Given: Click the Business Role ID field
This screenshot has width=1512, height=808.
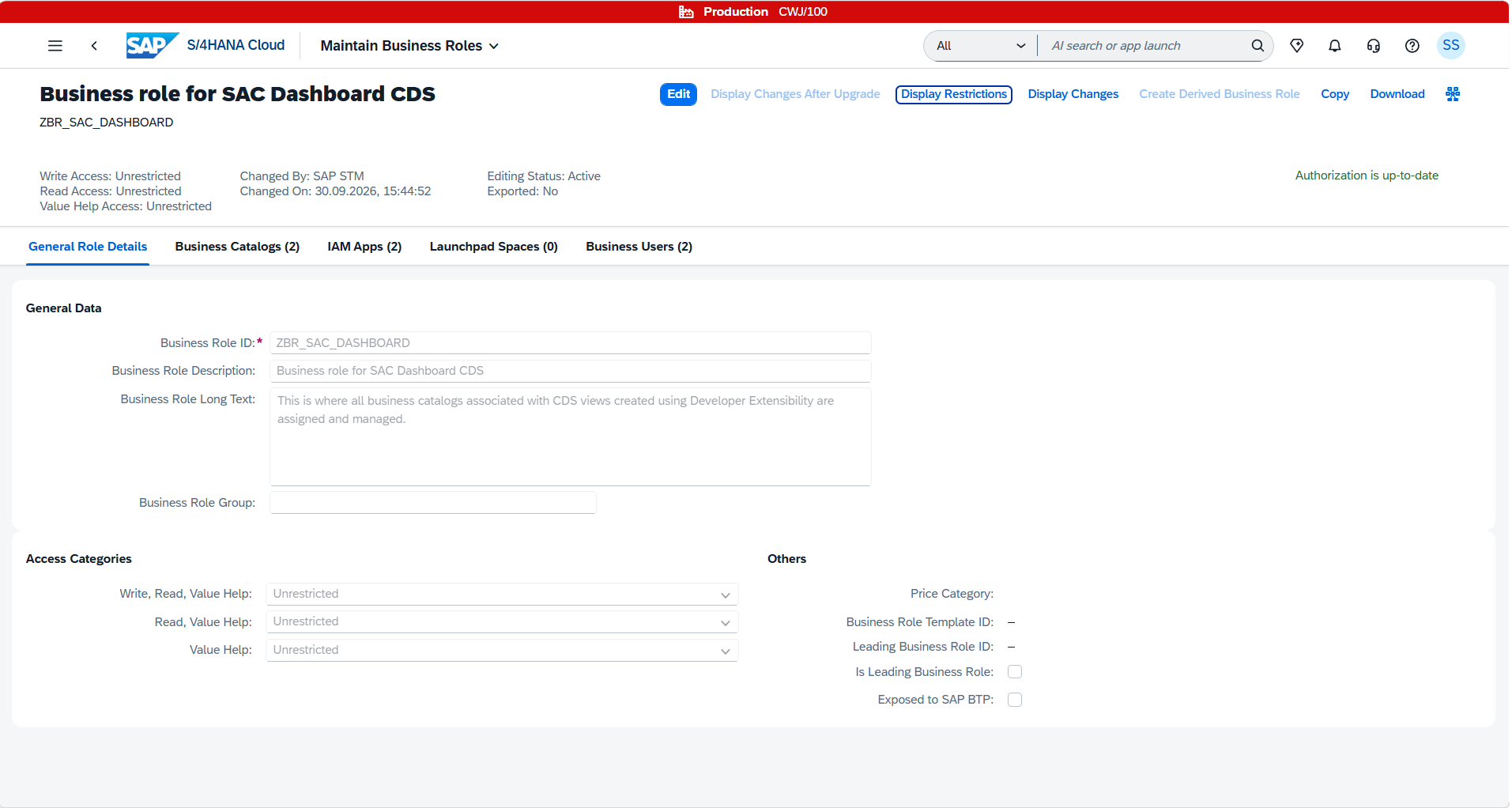Looking at the screenshot, I should pos(570,343).
